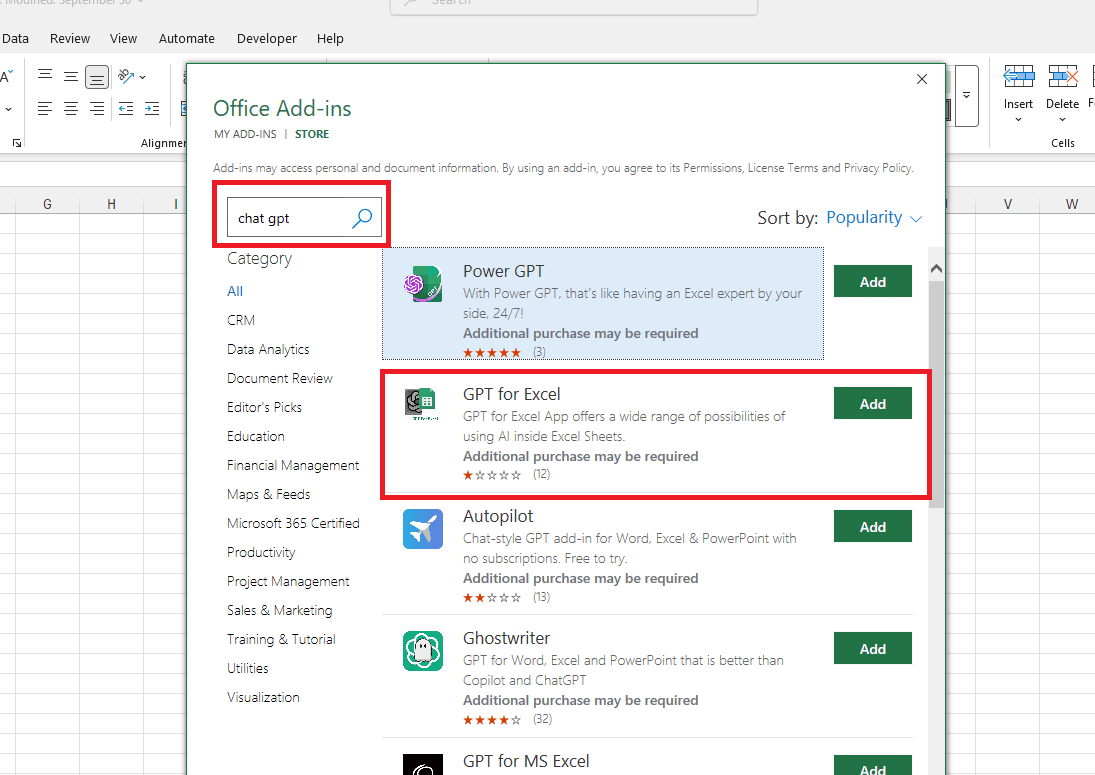Open the font settings dialog launcher

coord(17,143)
